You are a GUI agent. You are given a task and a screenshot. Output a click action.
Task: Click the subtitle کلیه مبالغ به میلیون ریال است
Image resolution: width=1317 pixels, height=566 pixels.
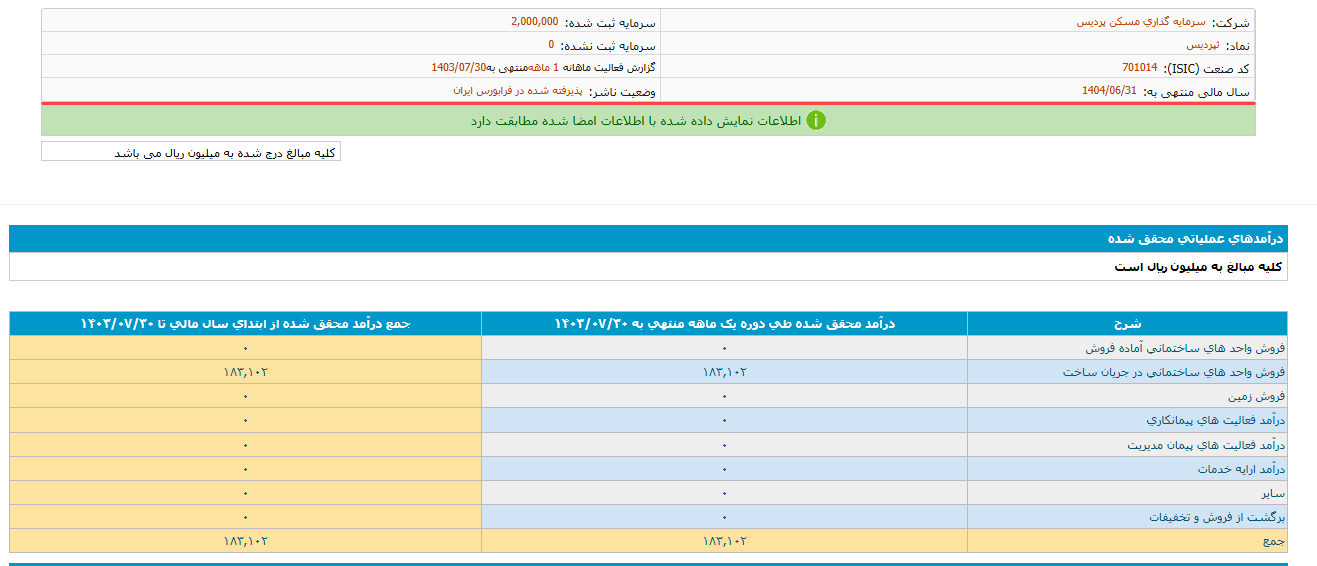point(1198,267)
